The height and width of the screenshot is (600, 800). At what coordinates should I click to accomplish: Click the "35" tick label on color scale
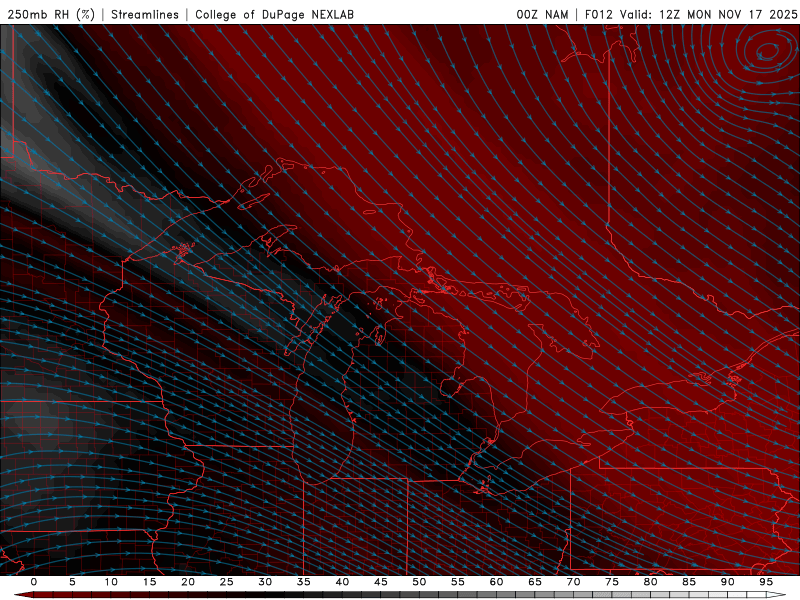tap(304, 582)
